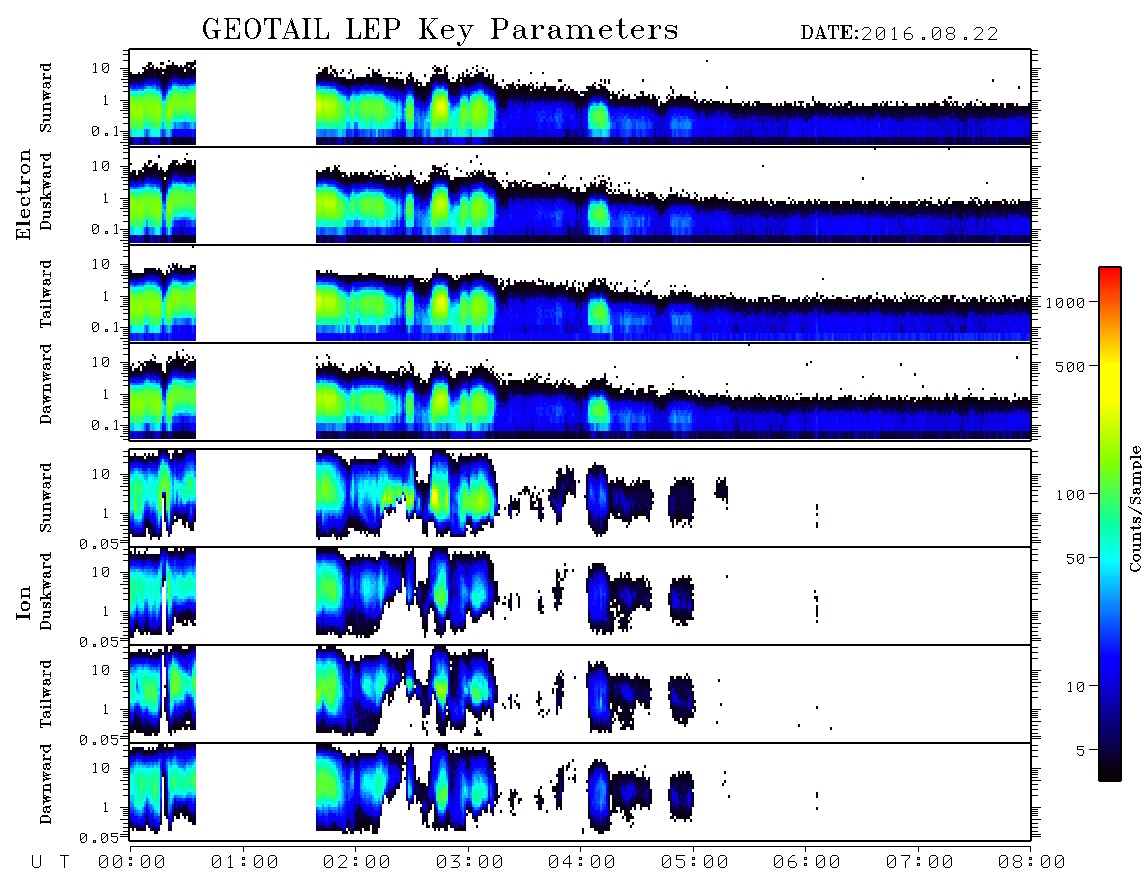1142x880 pixels.
Task: Click the Electron Dawnward spectrogram panel
Action: (x=580, y=391)
